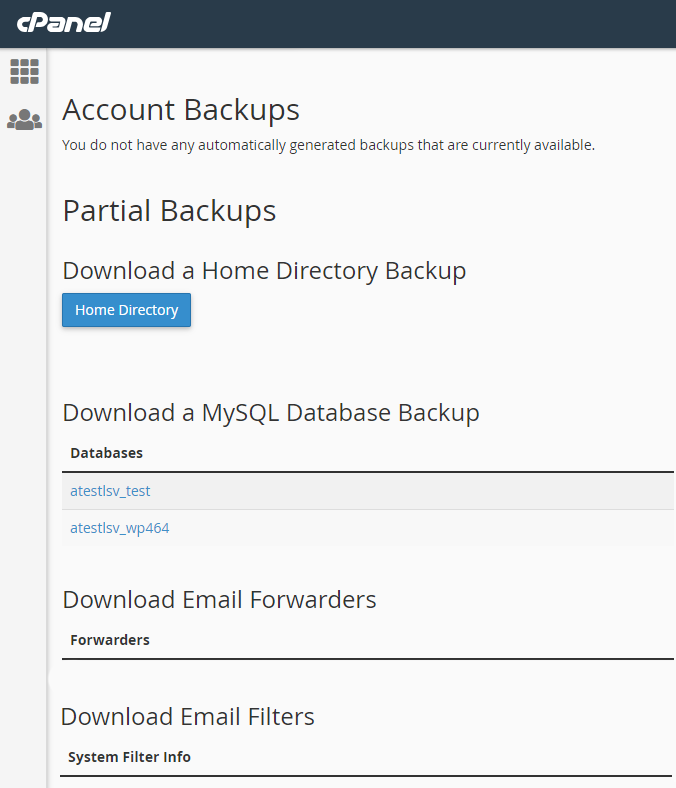
Task: Download the Home Directory backup
Action: point(126,310)
